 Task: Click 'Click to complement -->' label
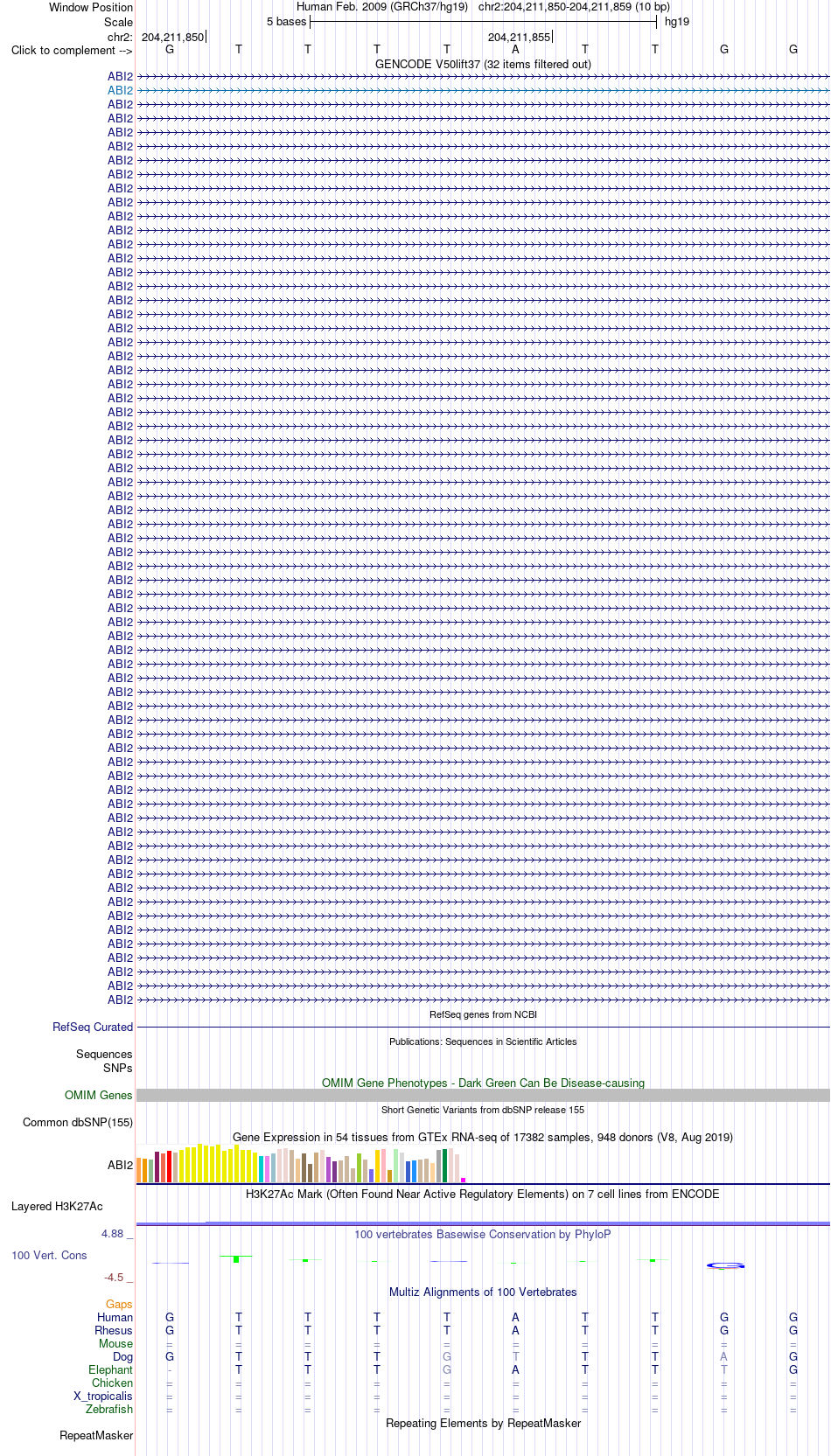[x=72, y=50]
